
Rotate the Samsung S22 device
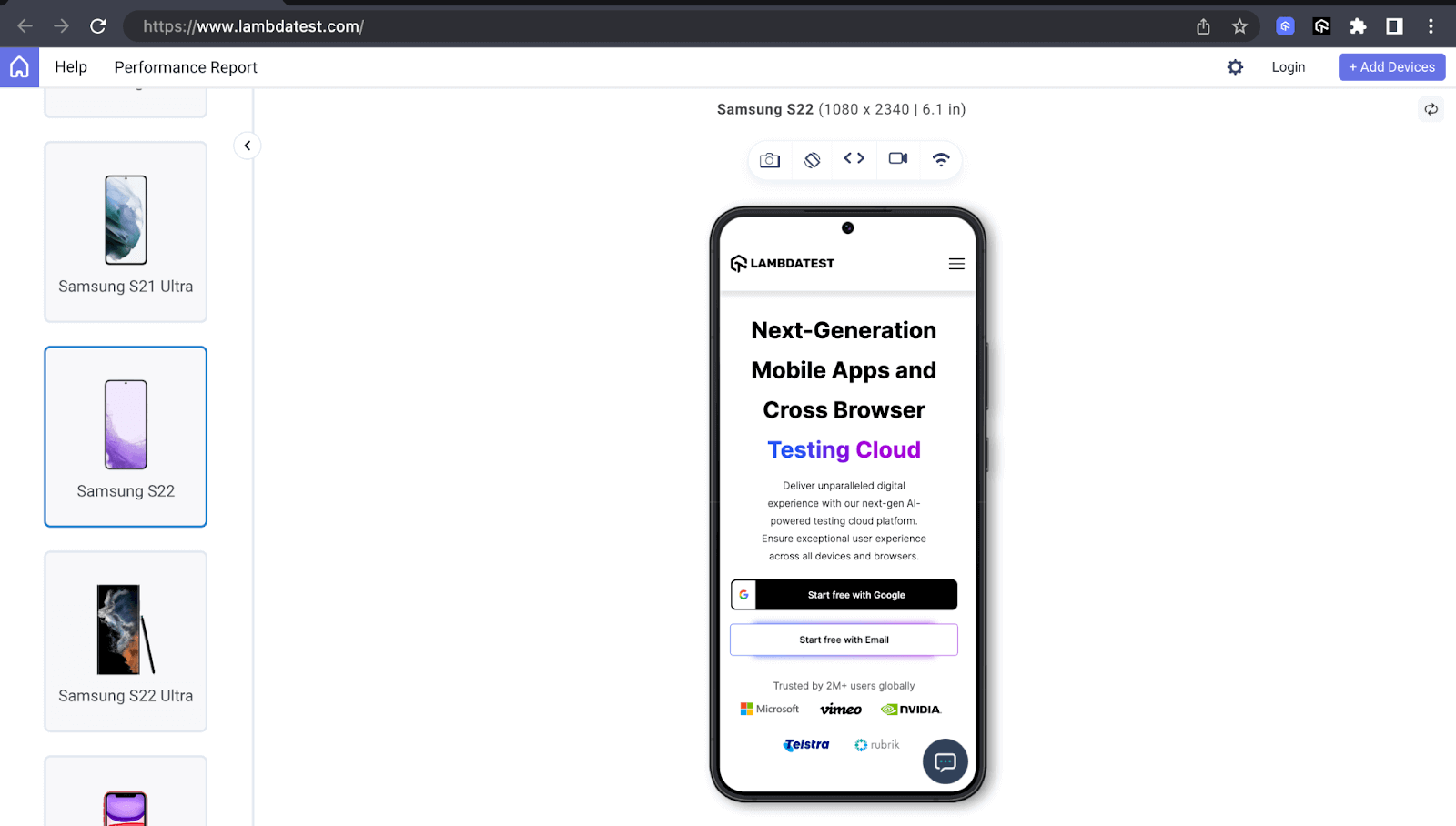[x=813, y=160]
